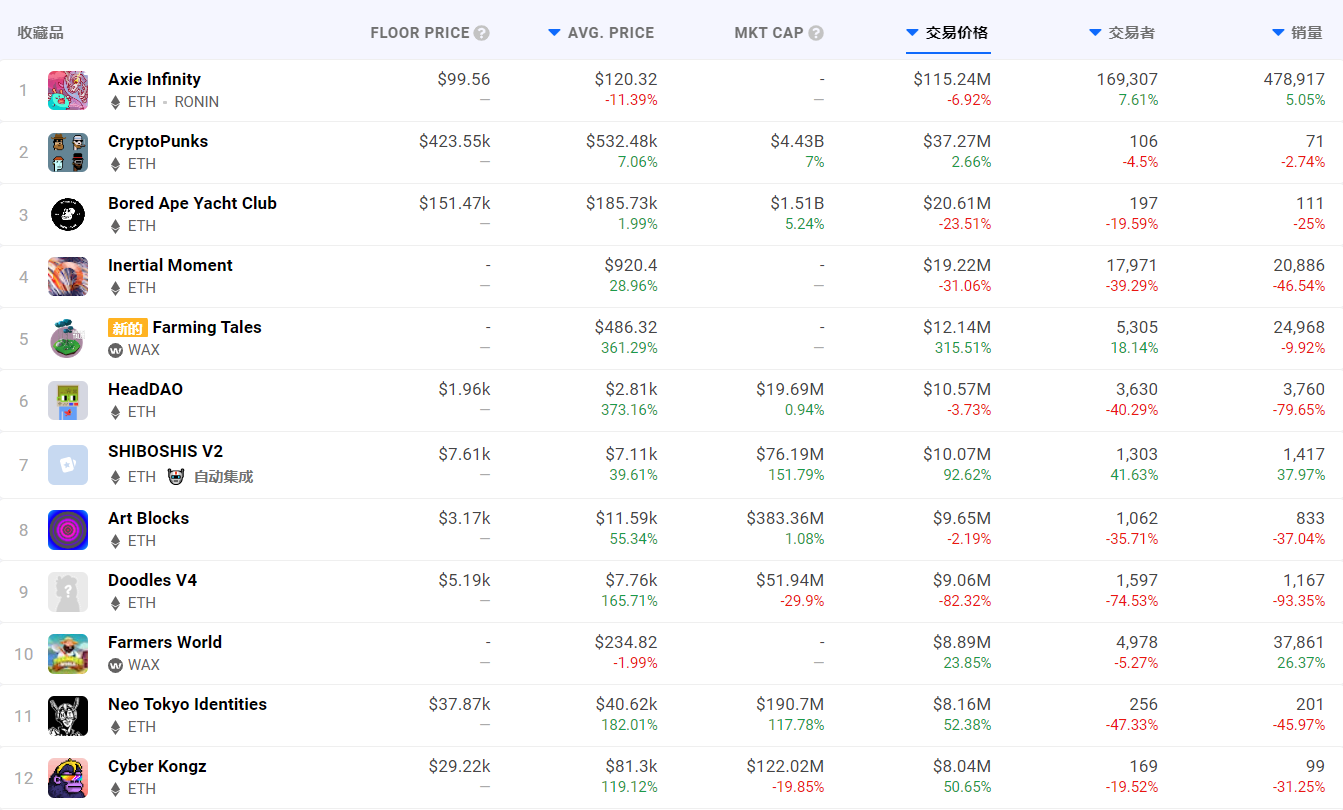Sort by 交易者 column
This screenshot has height=810, width=1343.
point(1122,33)
